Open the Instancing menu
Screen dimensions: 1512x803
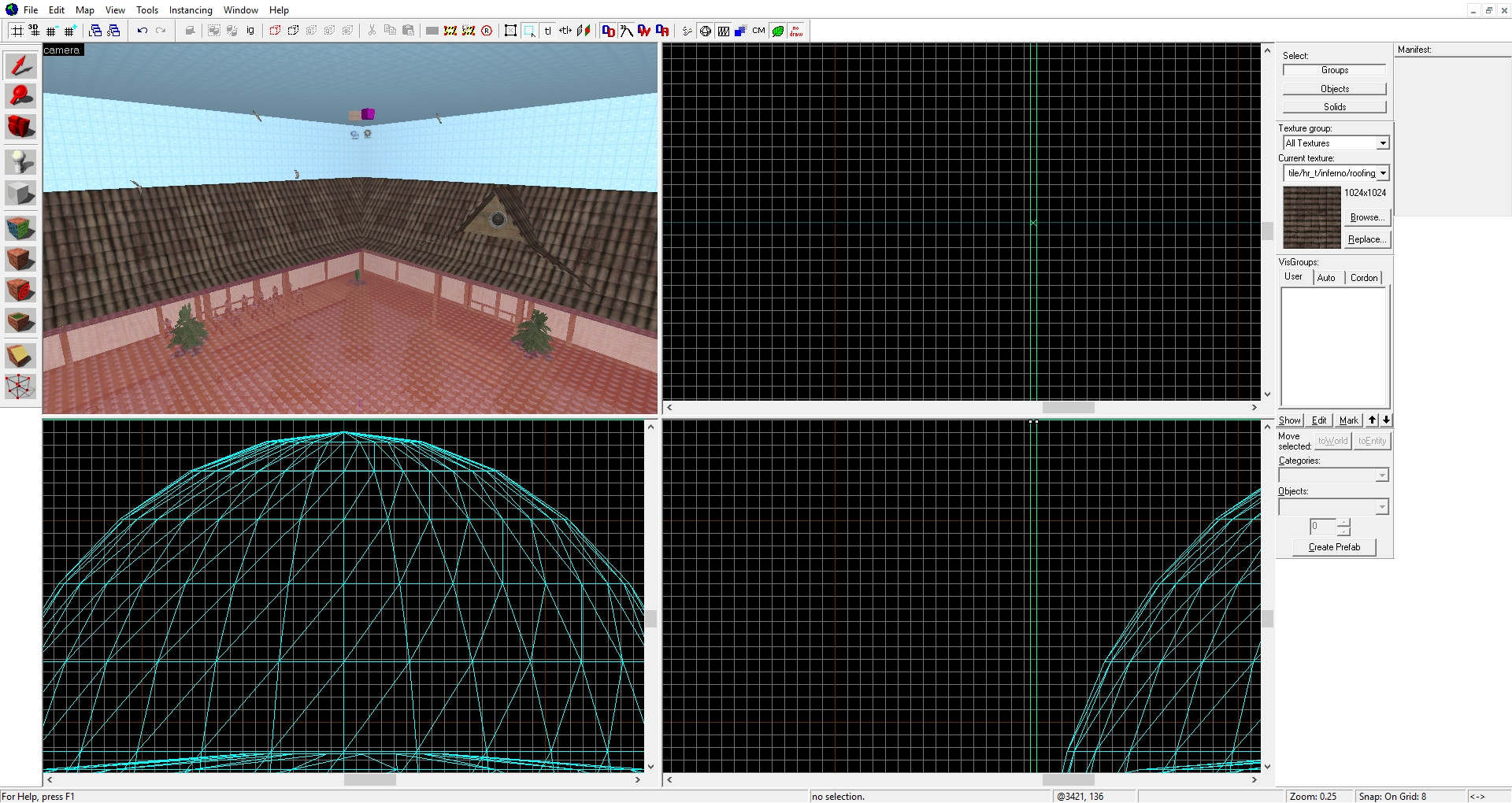click(191, 10)
